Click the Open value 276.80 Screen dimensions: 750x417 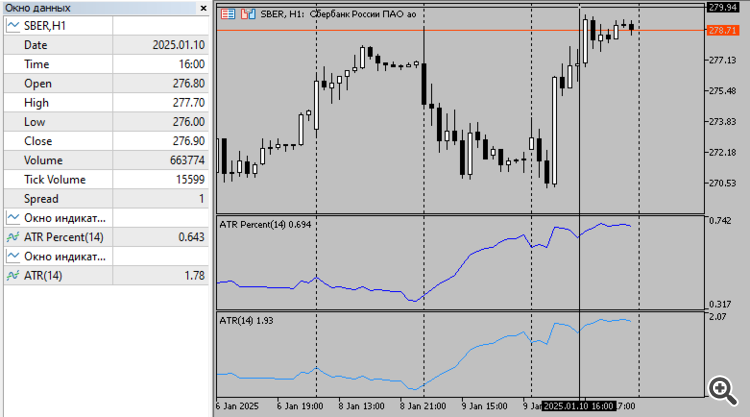[x=188, y=83]
